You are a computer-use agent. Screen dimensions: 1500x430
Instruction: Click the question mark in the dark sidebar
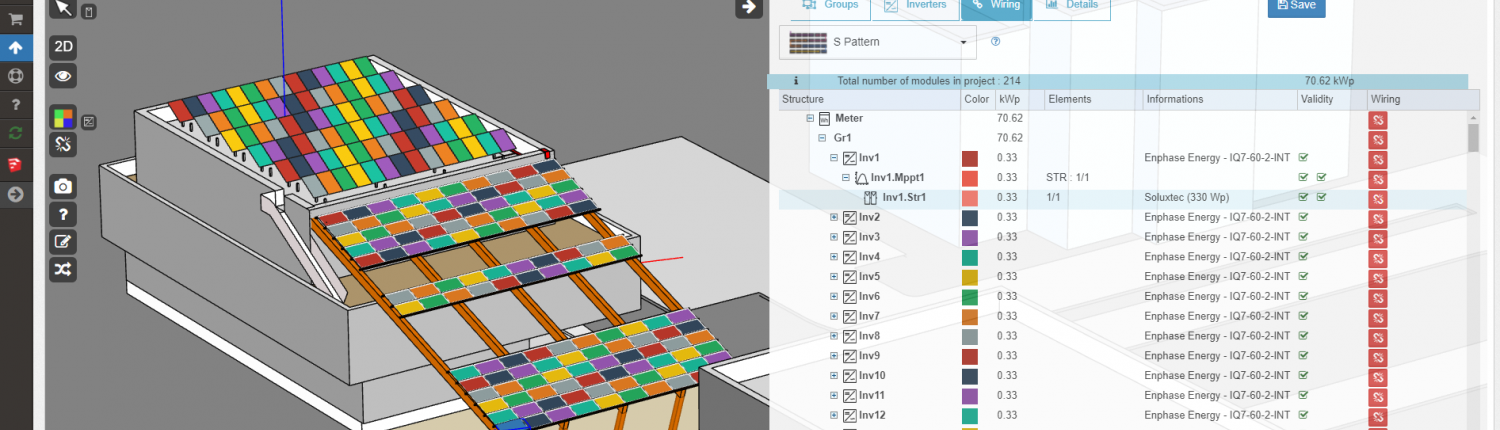[16, 104]
